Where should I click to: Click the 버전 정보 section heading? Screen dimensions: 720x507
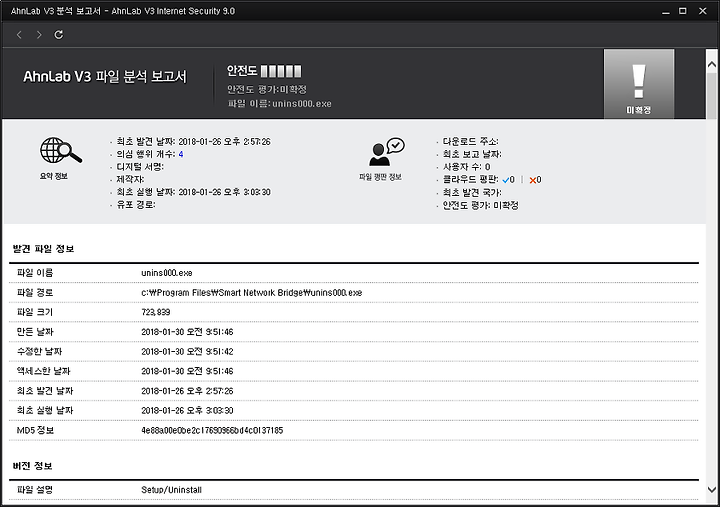[33, 466]
